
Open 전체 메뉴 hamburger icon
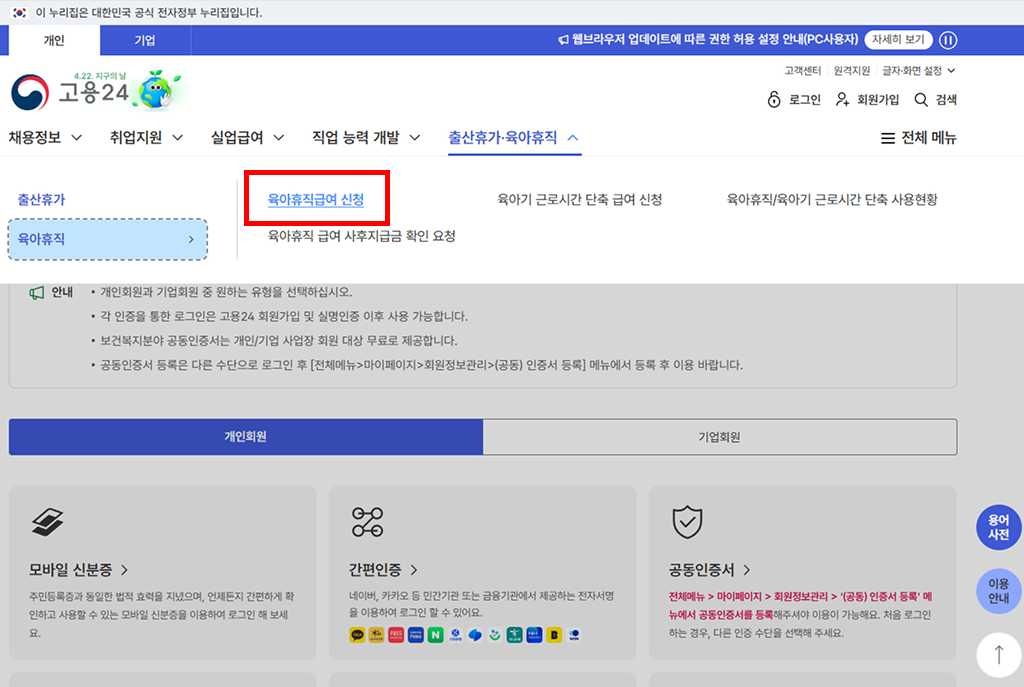coord(888,138)
